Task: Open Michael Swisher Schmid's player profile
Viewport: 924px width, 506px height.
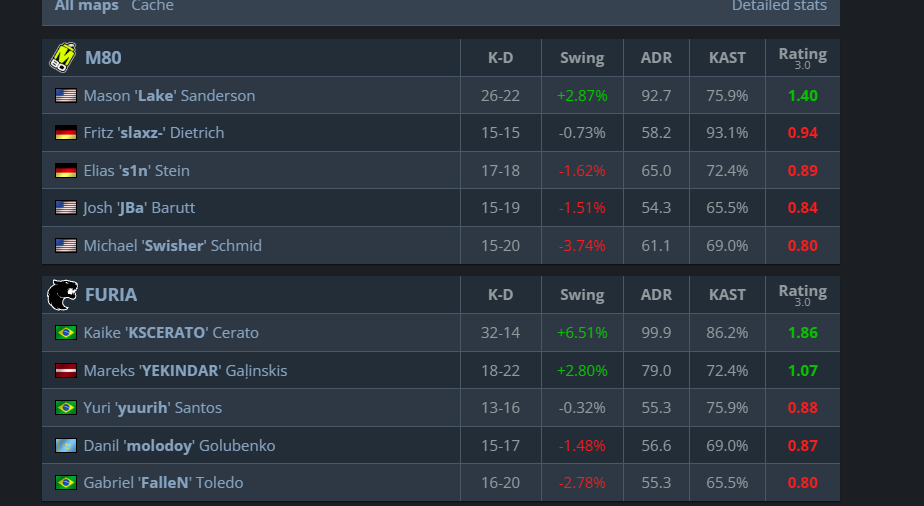Action: pyautogui.click(x=173, y=246)
